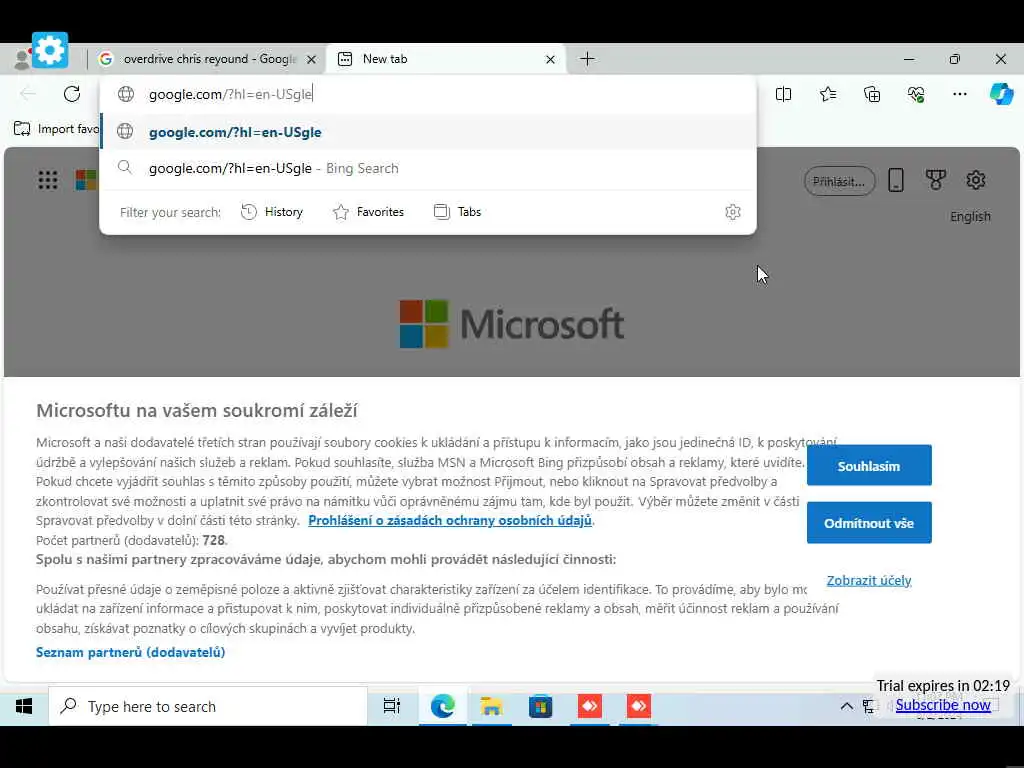The width and height of the screenshot is (1024, 768).
Task: Filter search by History
Action: (x=272, y=212)
